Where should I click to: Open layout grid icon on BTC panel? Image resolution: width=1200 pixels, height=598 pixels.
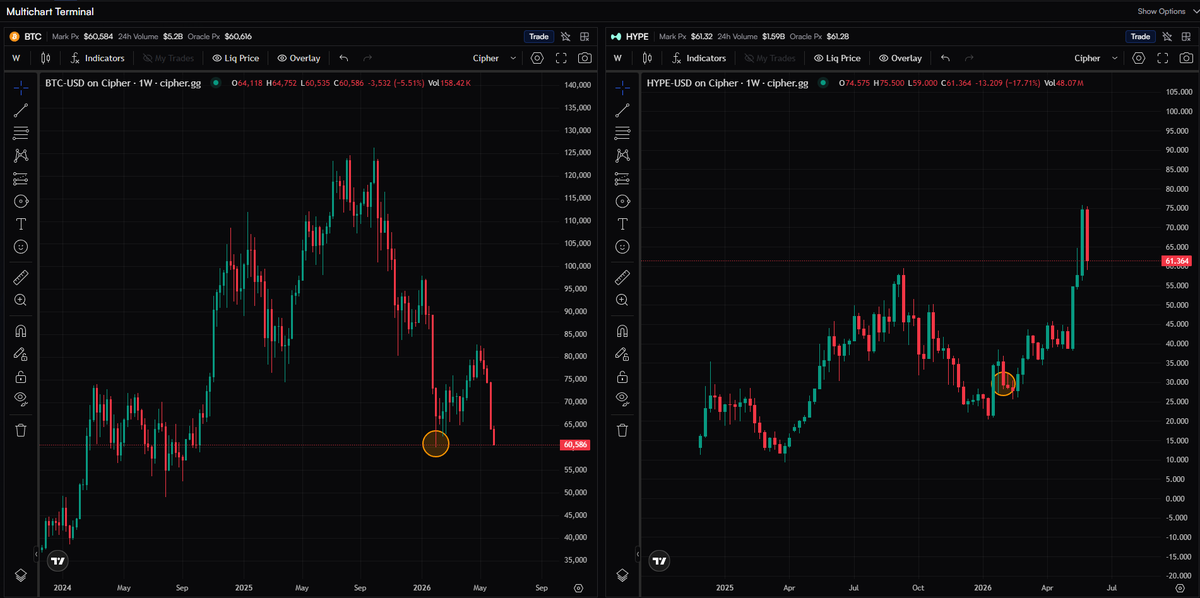[x=586, y=36]
